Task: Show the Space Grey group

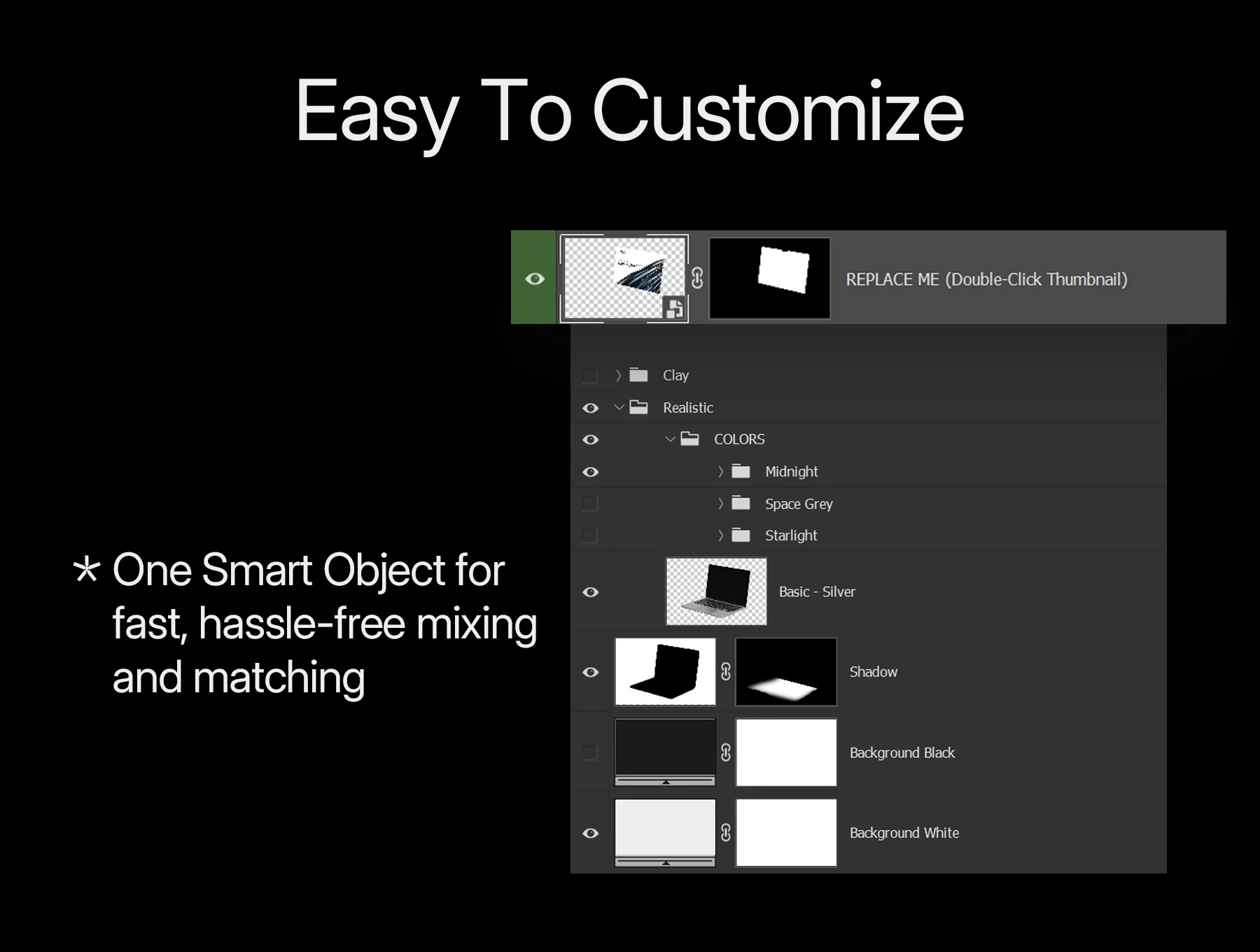Action: coord(590,503)
